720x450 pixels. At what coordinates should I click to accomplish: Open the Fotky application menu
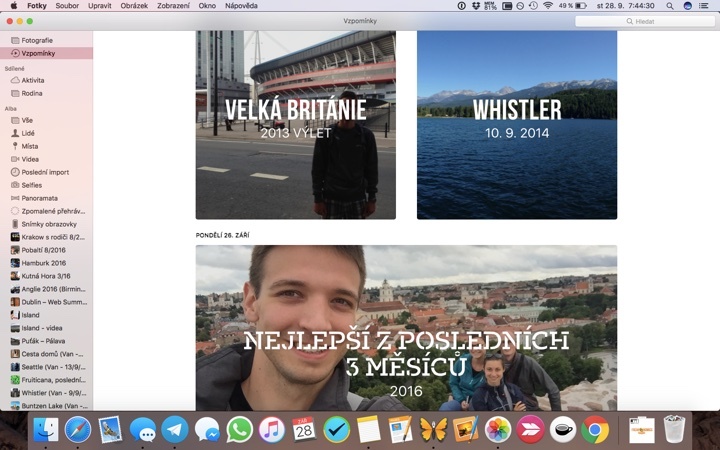click(37, 6)
